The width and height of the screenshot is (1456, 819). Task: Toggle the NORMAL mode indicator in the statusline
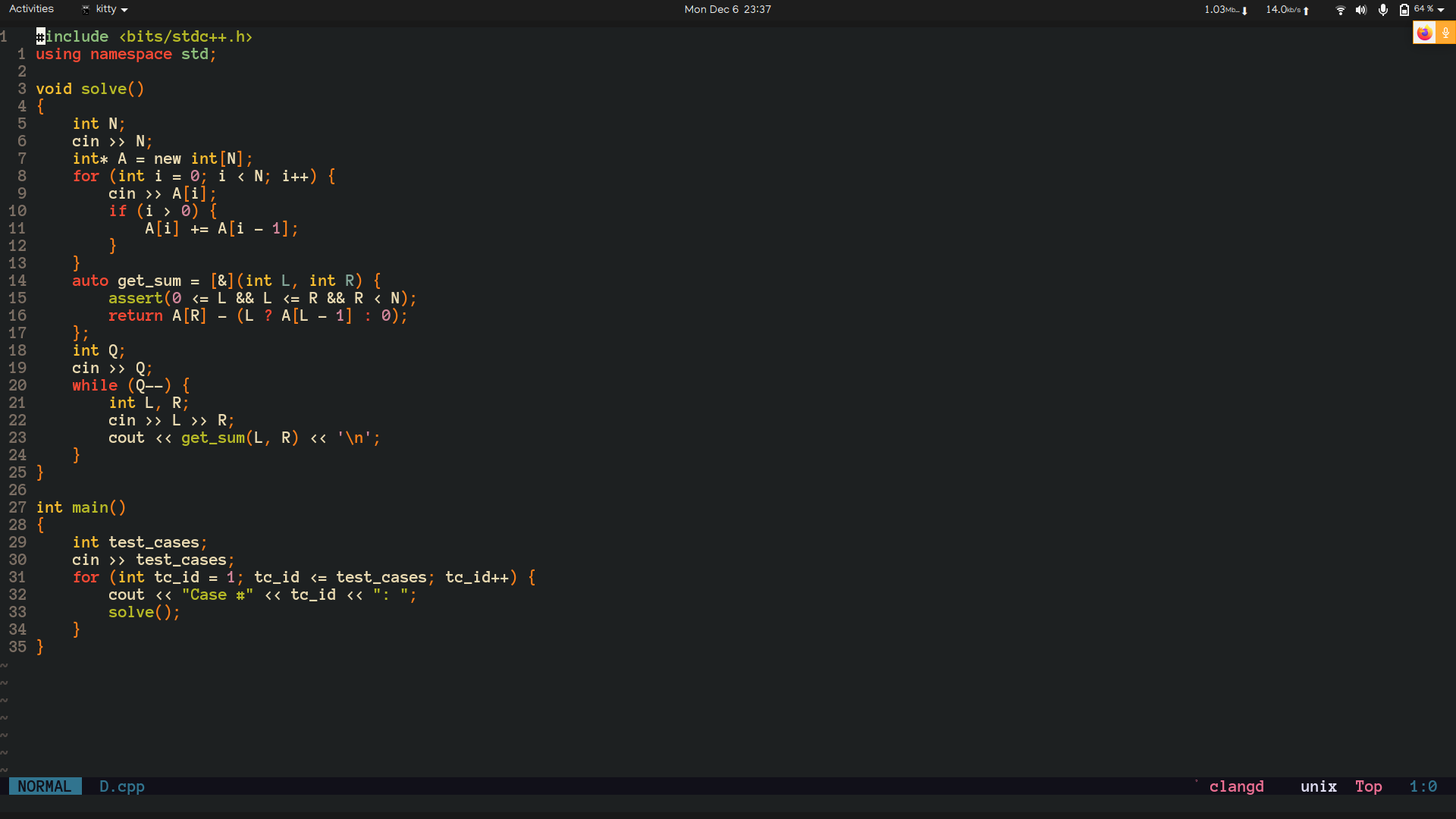pyautogui.click(x=45, y=786)
